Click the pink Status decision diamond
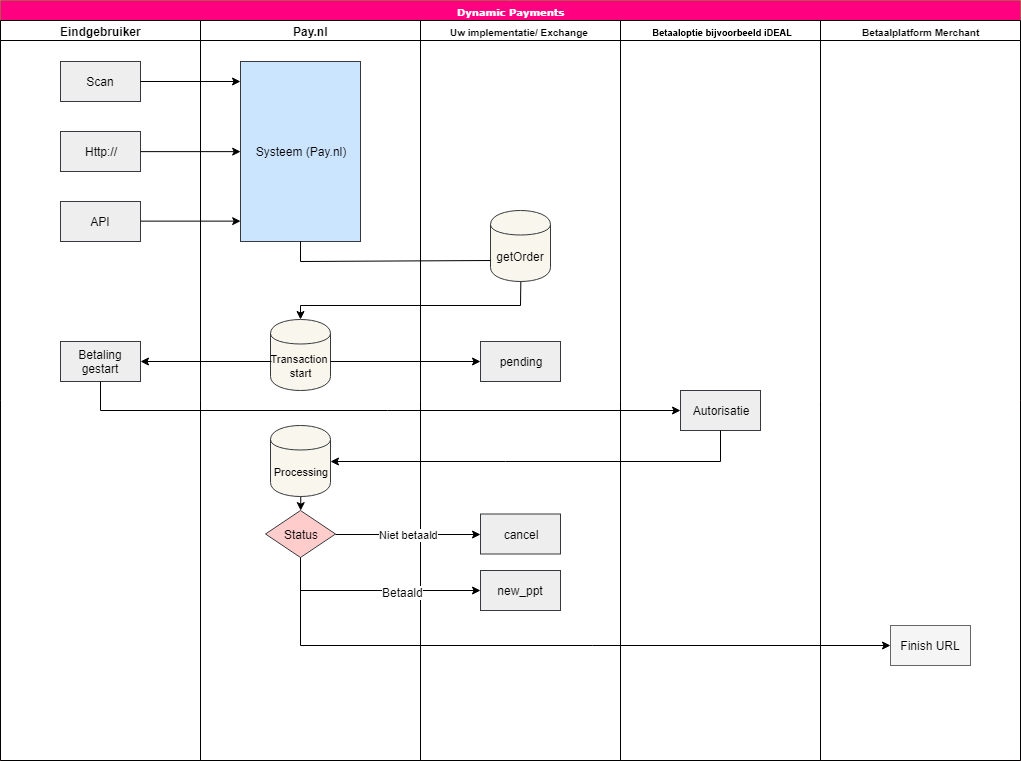The width and height of the screenshot is (1021, 761). pyautogui.click(x=300, y=534)
